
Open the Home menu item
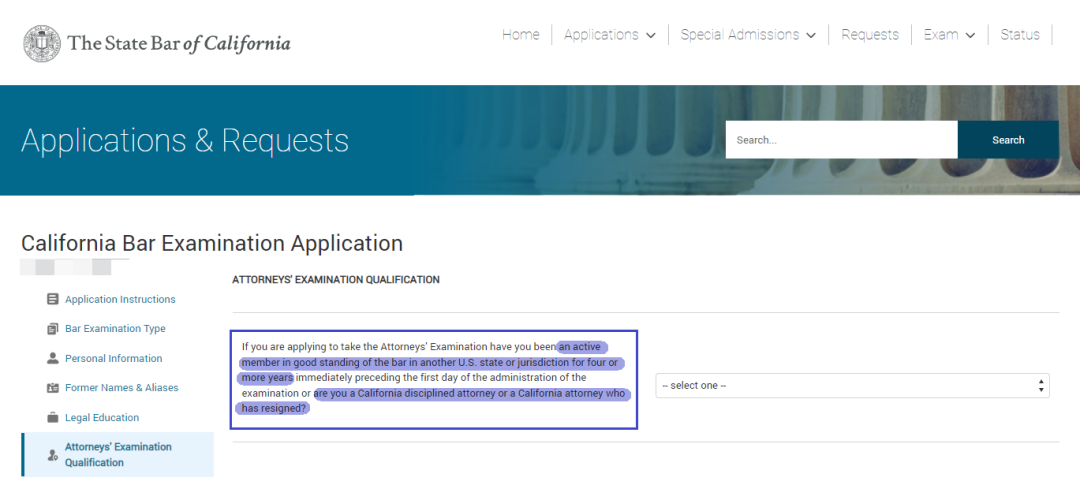click(x=520, y=34)
